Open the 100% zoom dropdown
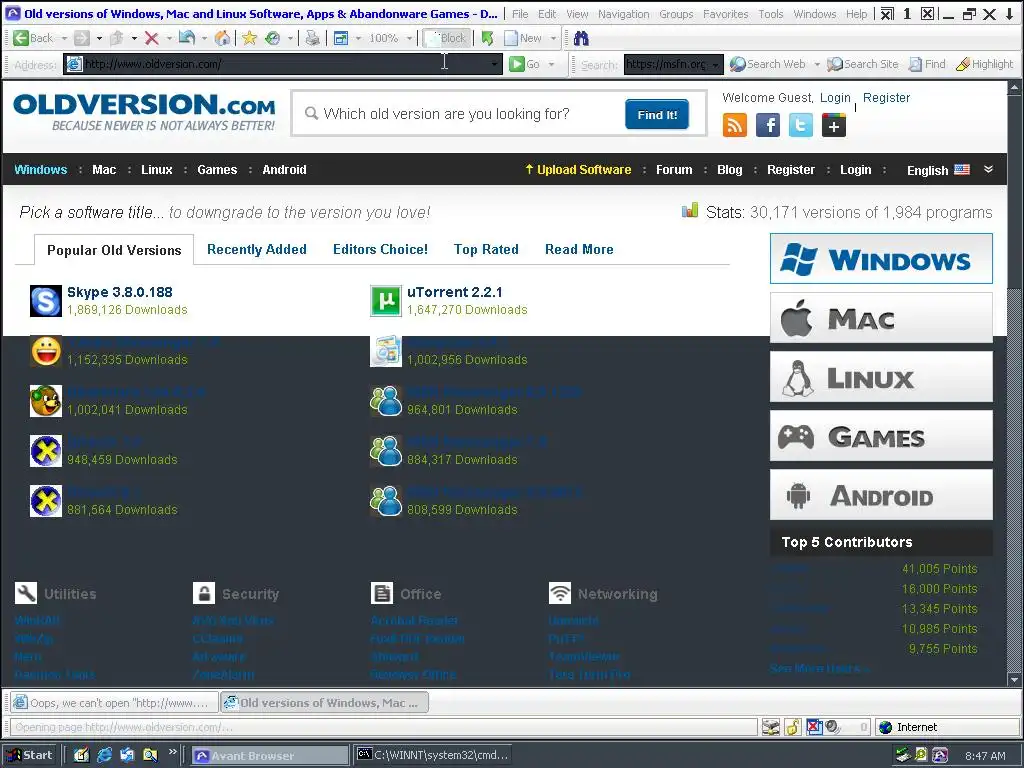 coord(409,39)
